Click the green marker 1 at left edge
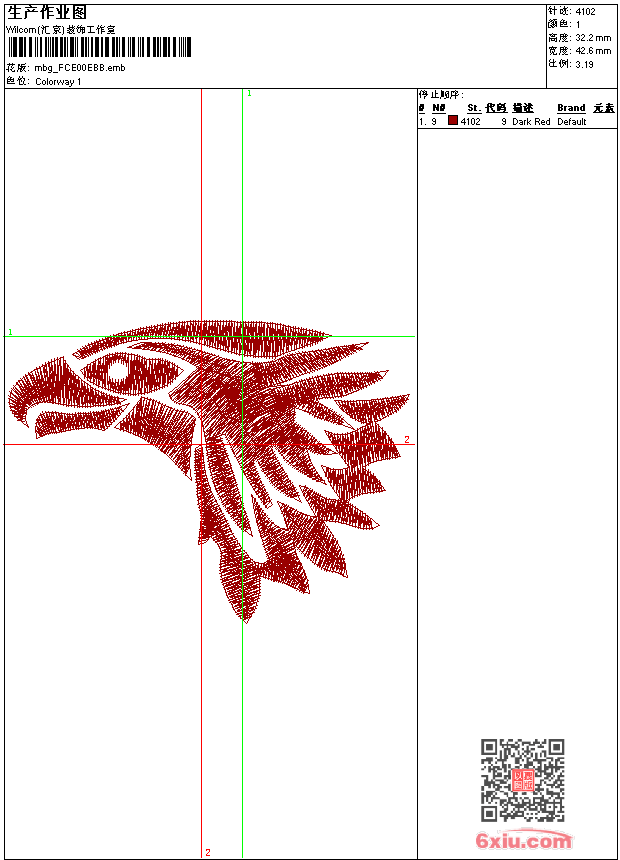This screenshot has width=620, height=860. pos(10,332)
